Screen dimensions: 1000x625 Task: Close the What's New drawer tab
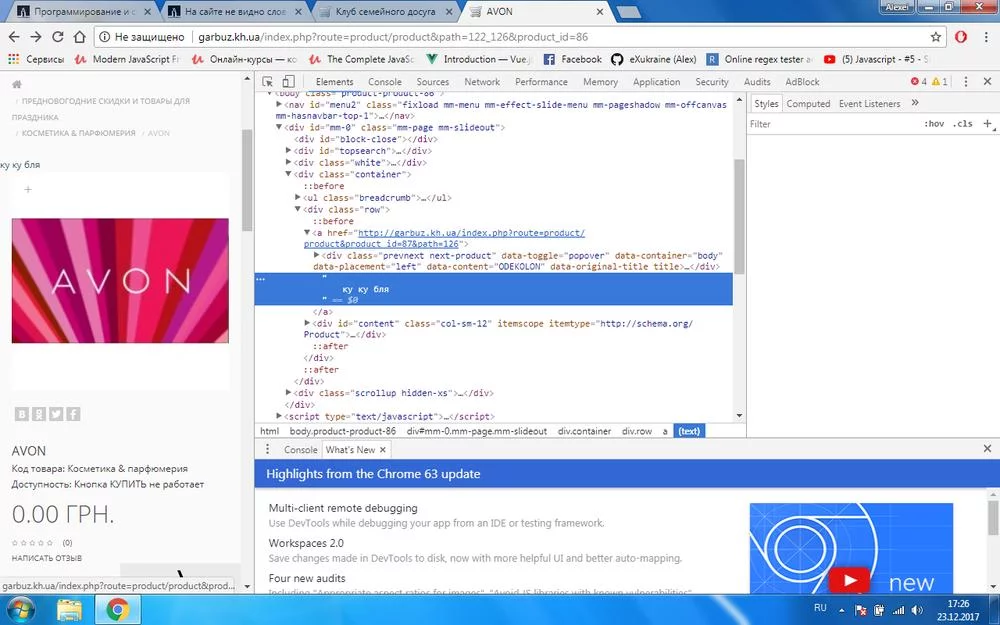point(383,450)
